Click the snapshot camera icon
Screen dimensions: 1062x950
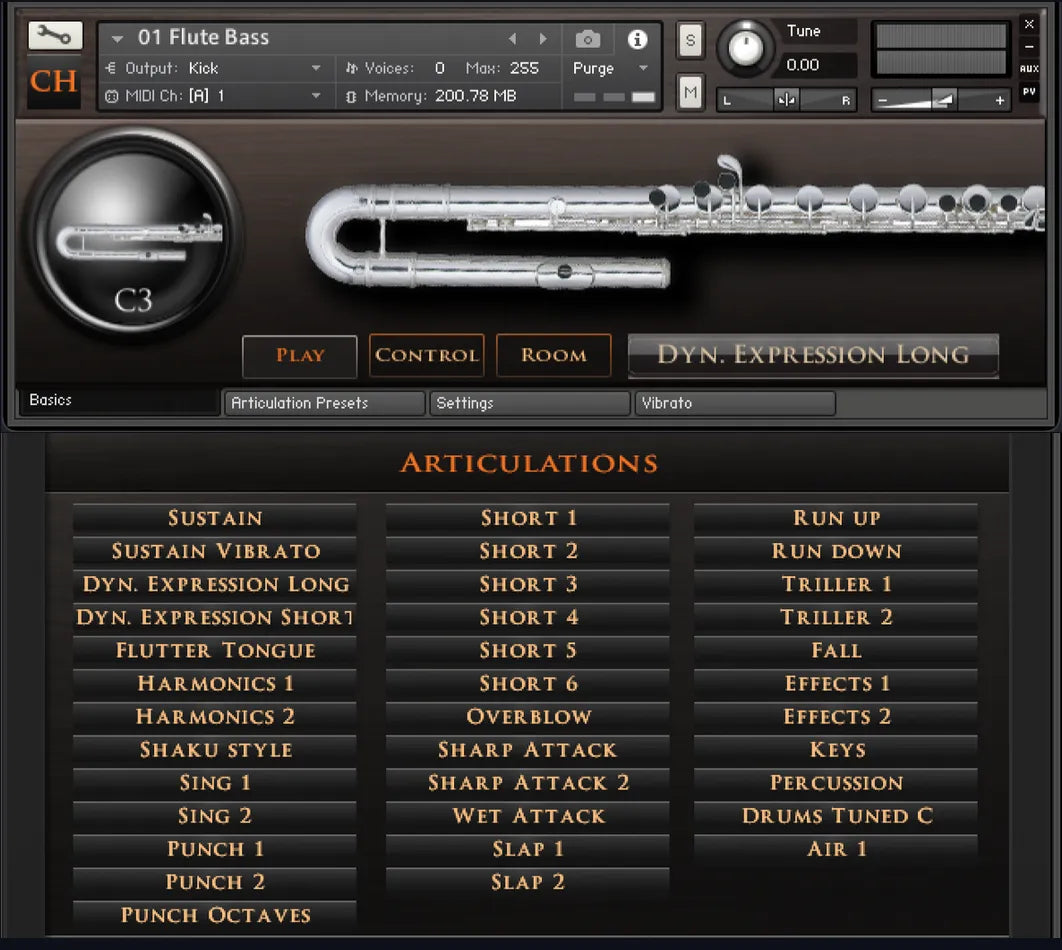[586, 37]
